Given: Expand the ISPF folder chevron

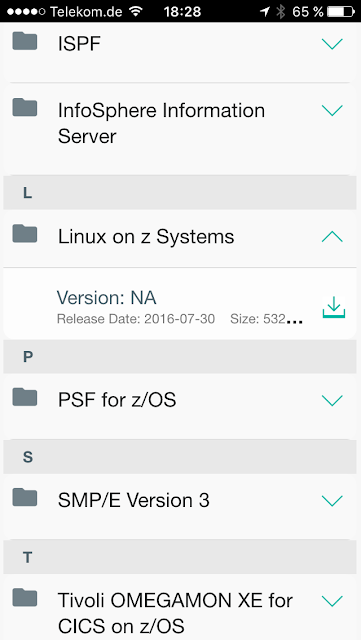Looking at the screenshot, I should tap(332, 44).
